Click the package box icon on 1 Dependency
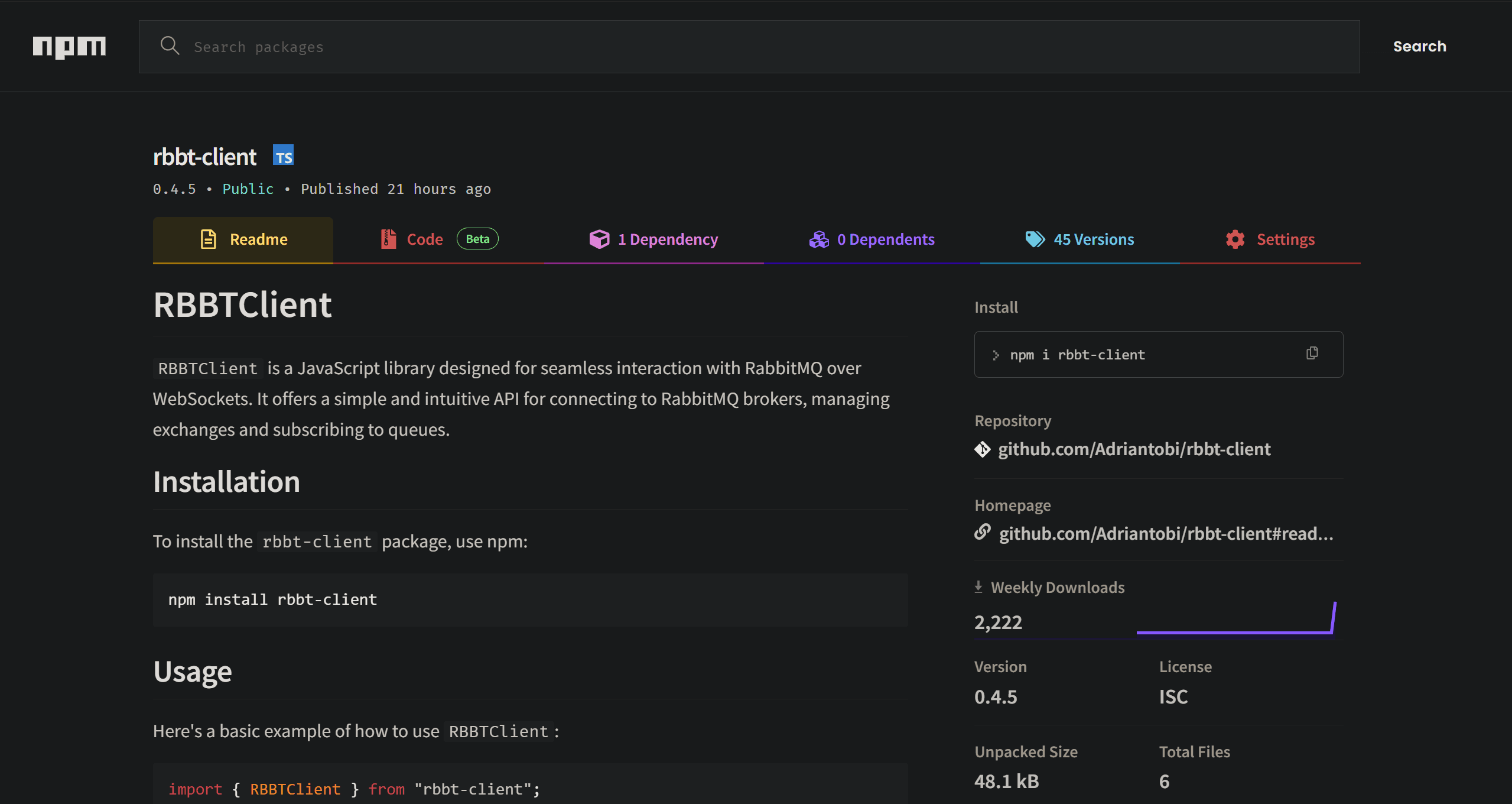 (599, 239)
